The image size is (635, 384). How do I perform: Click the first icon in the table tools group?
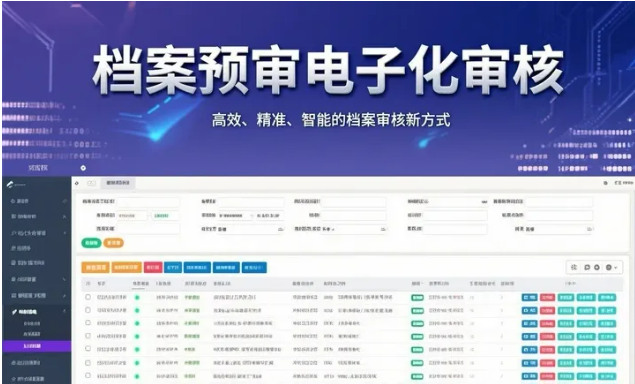point(574,267)
